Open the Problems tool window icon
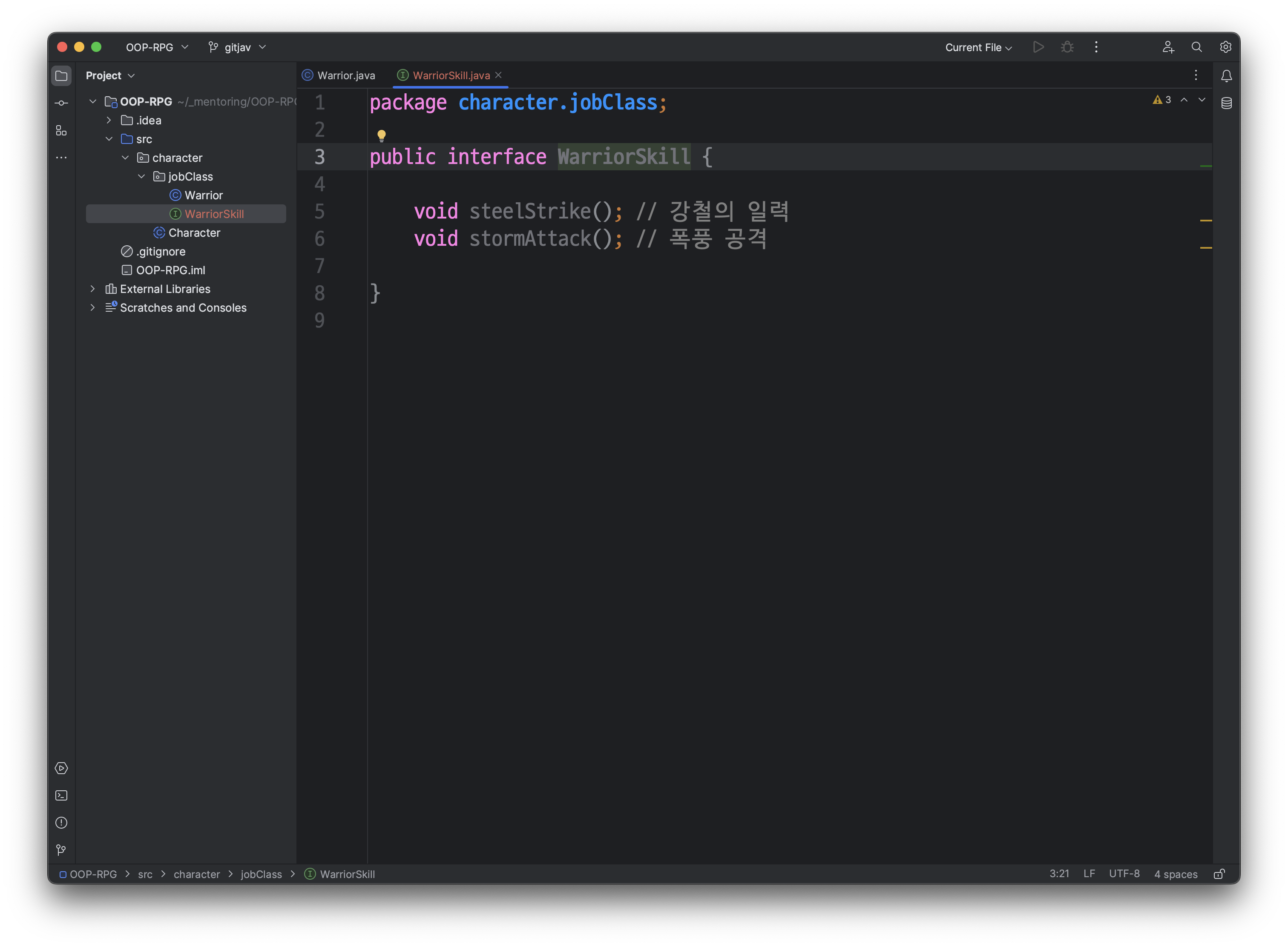The width and height of the screenshot is (1288, 947). pos(61,823)
